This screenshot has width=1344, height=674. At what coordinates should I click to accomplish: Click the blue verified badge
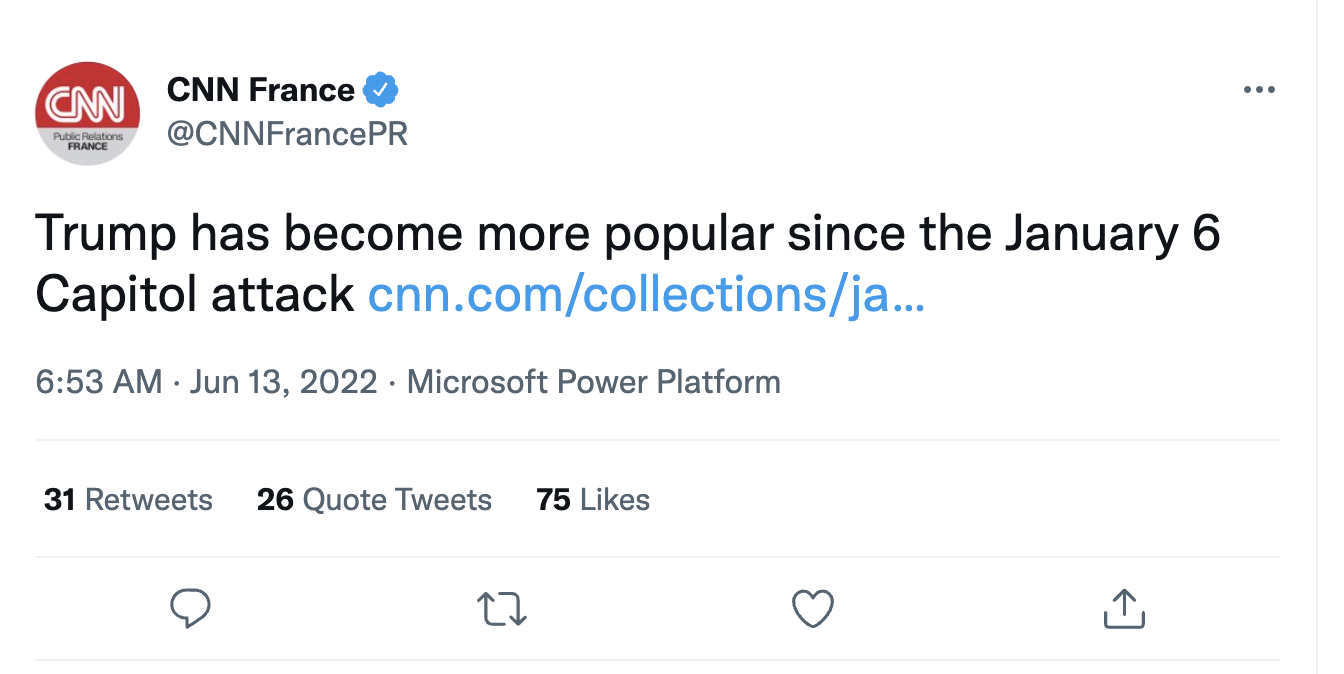click(x=381, y=90)
